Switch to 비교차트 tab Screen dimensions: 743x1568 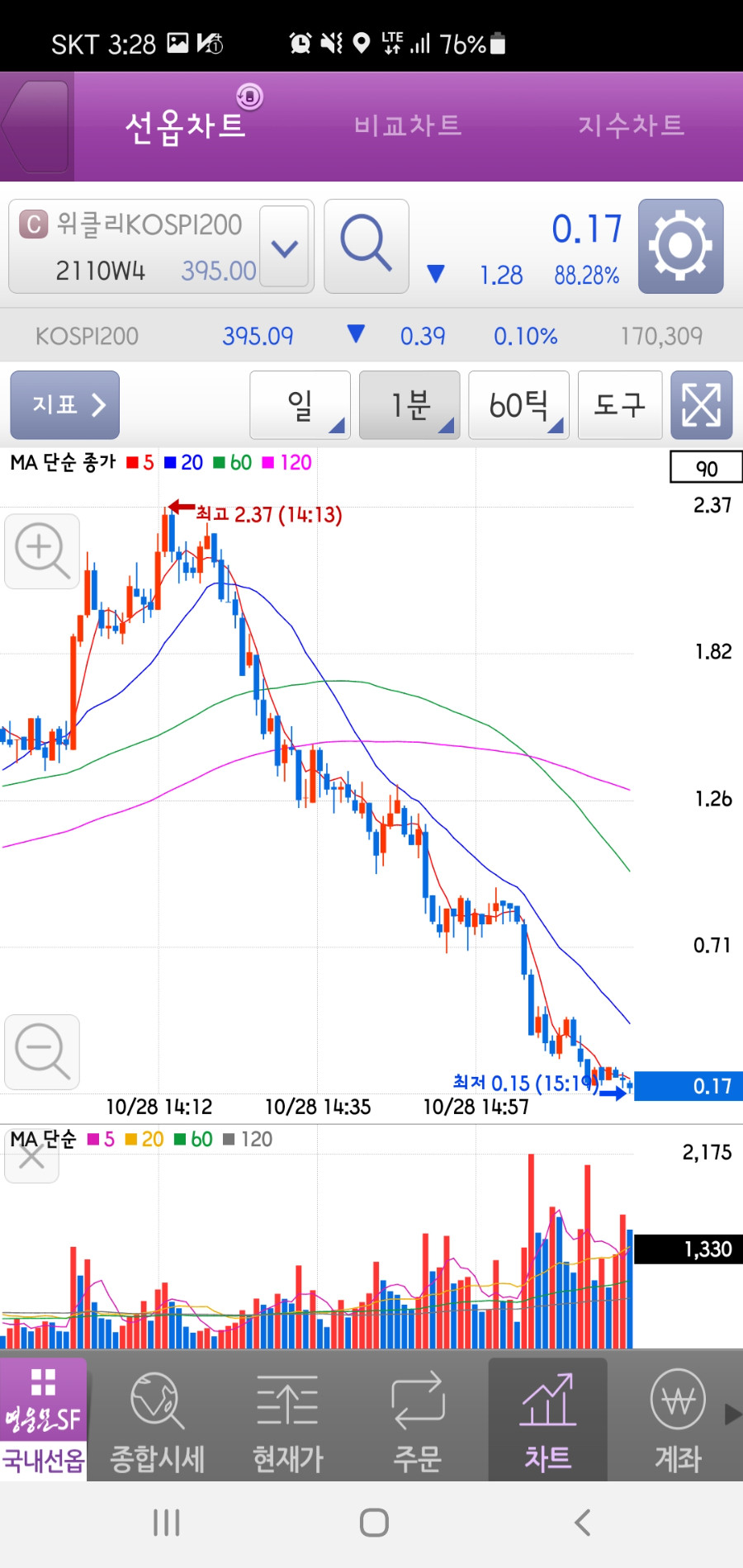point(408,125)
